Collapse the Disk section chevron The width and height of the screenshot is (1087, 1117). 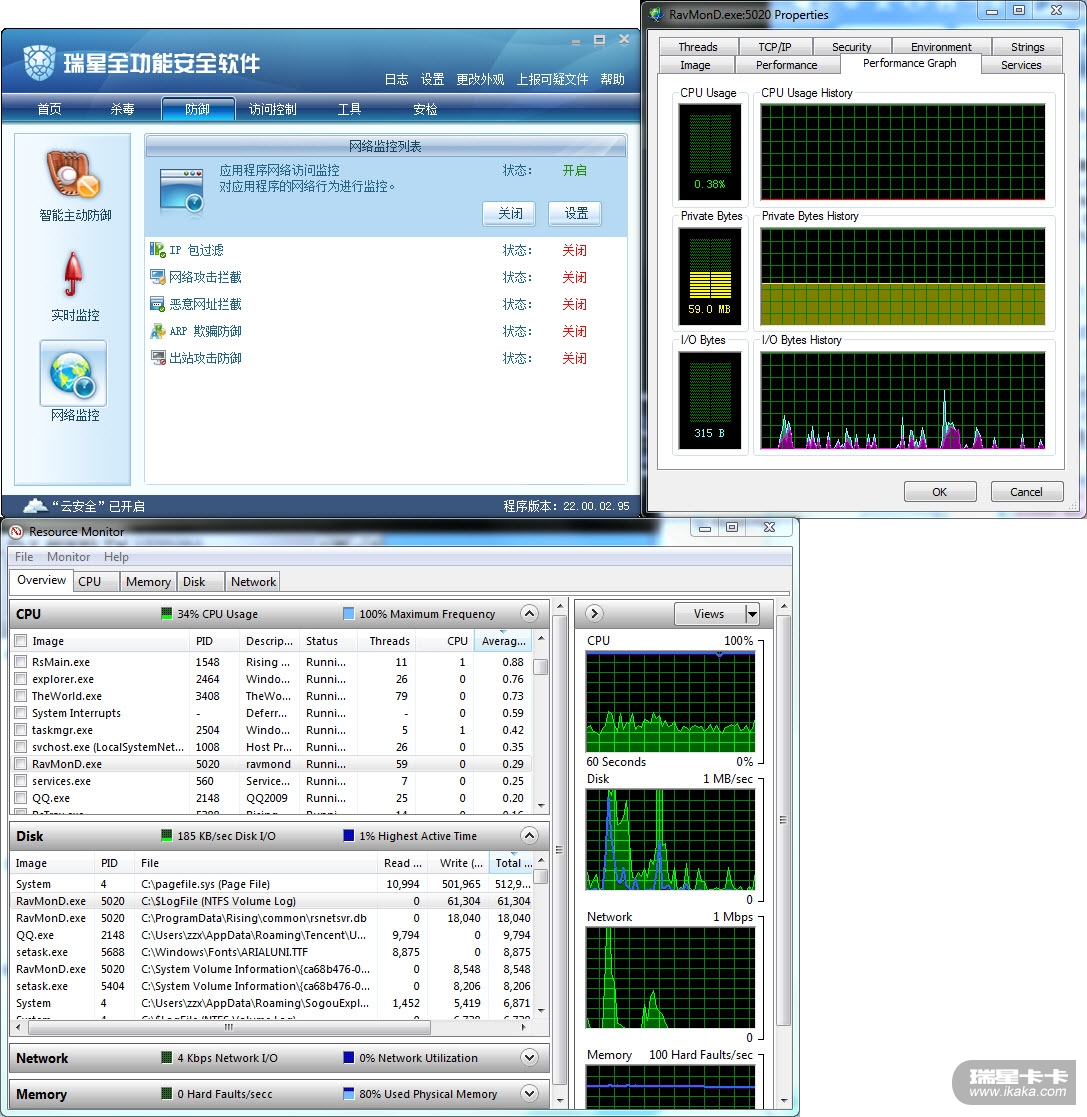[529, 835]
